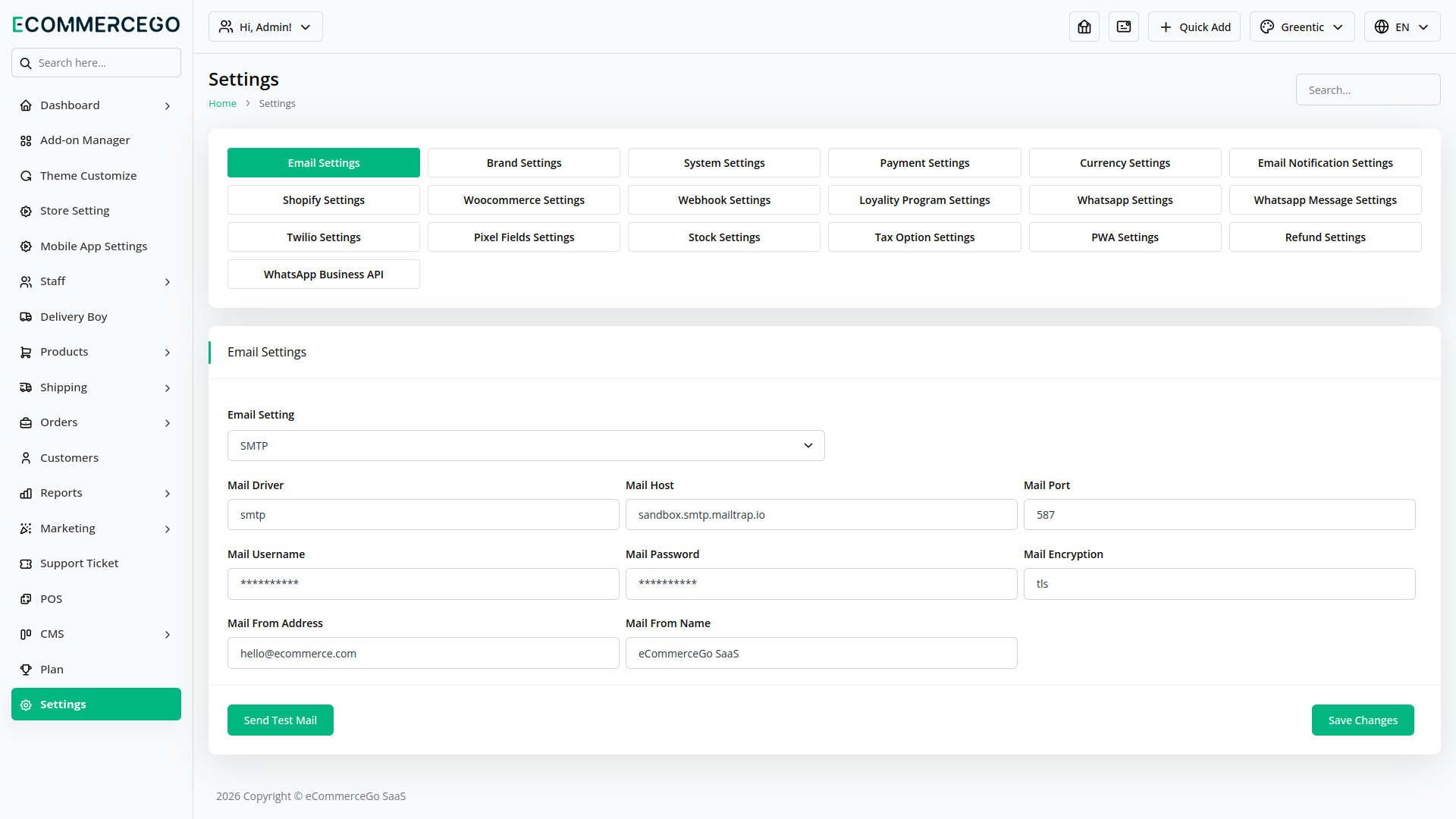Open the Email Setting SMTP dropdown
This screenshot has height=819, width=1456.
(526, 446)
